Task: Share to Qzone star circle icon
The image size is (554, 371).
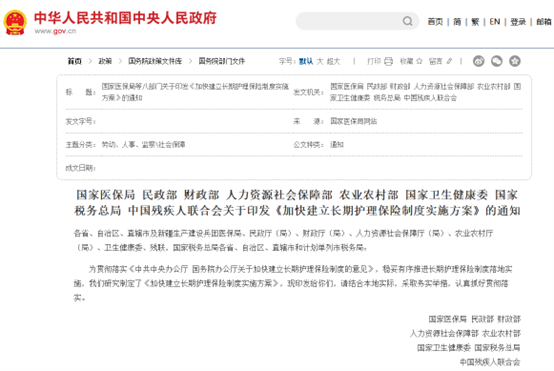Action: [515, 61]
